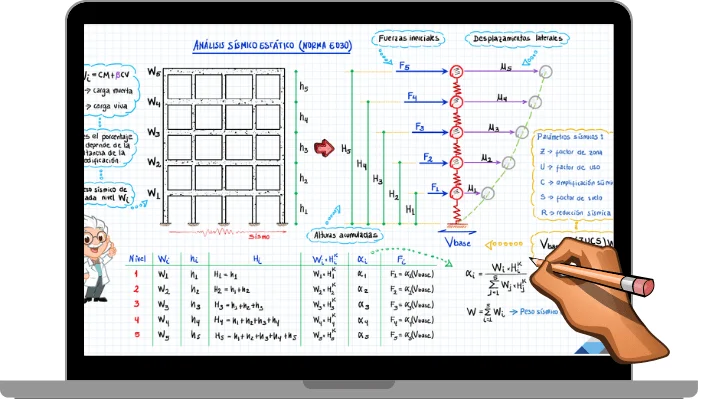Image resolution: width=701 pixels, height=399 pixels.
Task: Select the red mass node at F5
Action: tap(456, 71)
